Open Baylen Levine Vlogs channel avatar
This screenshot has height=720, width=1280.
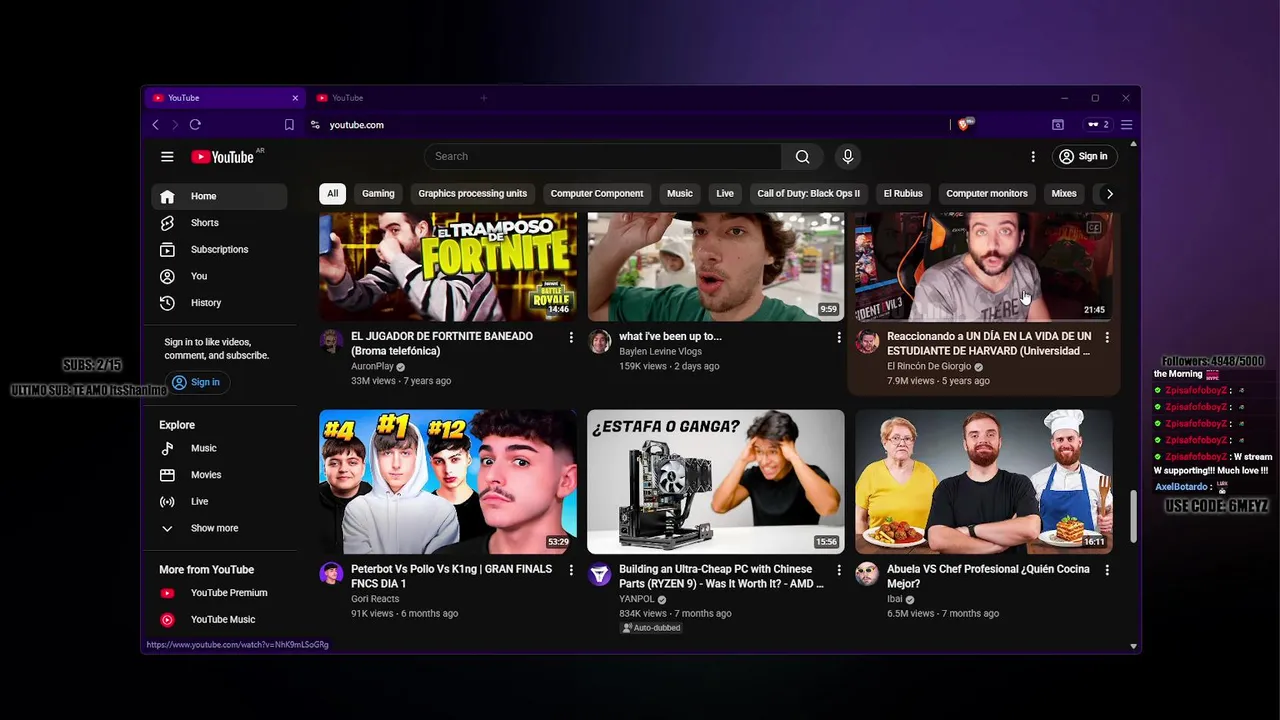click(599, 342)
